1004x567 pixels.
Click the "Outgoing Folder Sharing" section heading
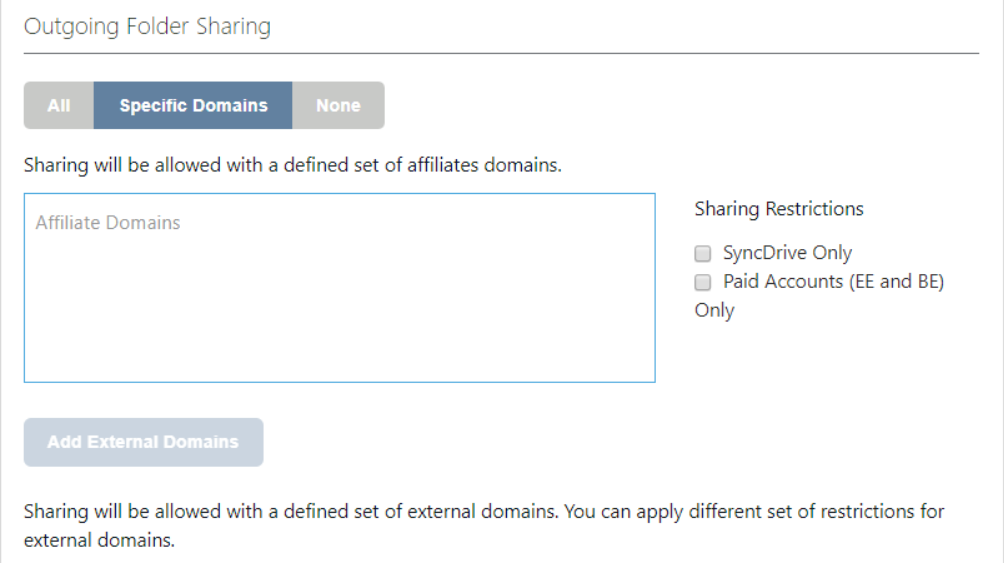click(x=147, y=26)
